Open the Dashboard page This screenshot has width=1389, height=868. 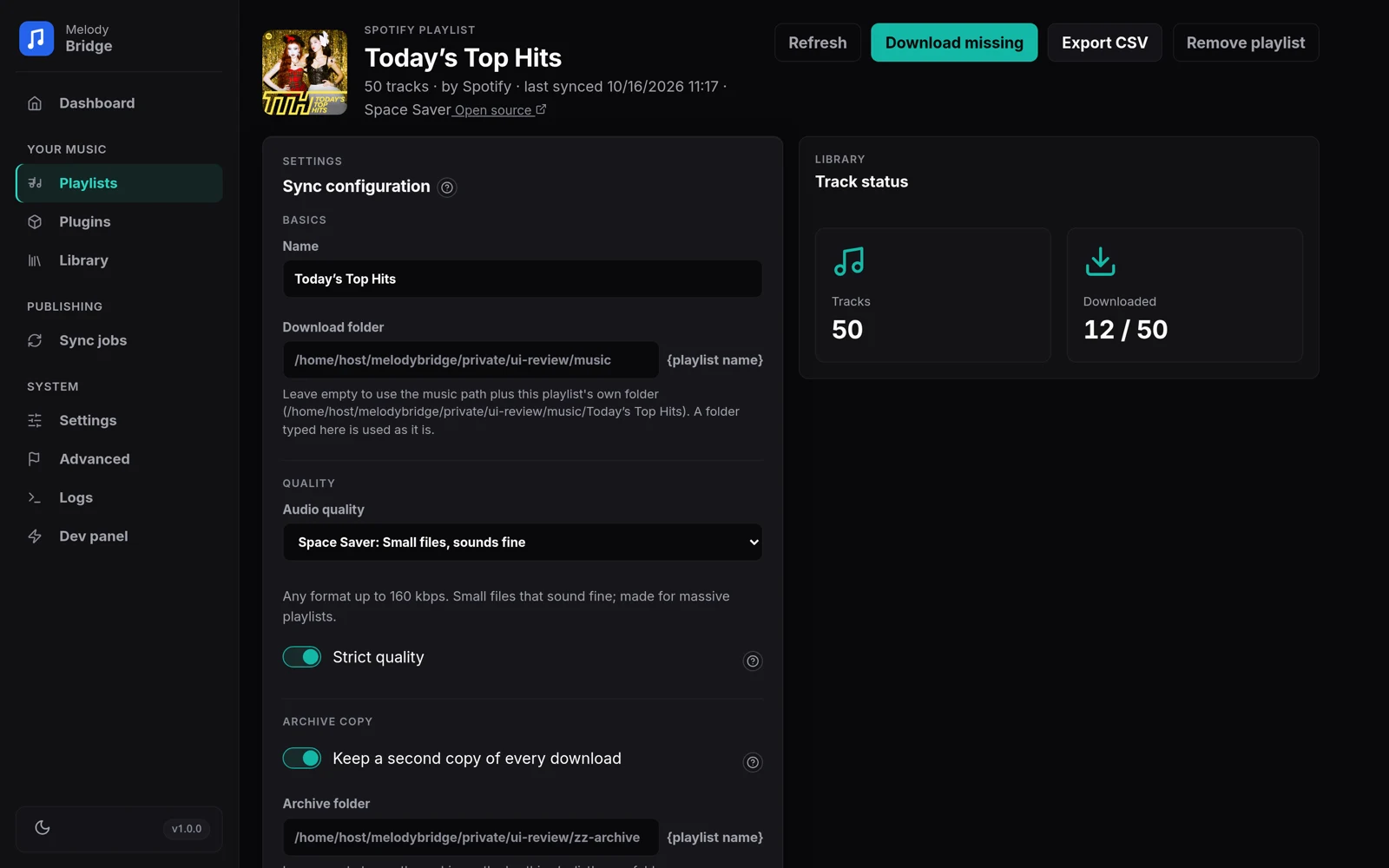pos(119,103)
